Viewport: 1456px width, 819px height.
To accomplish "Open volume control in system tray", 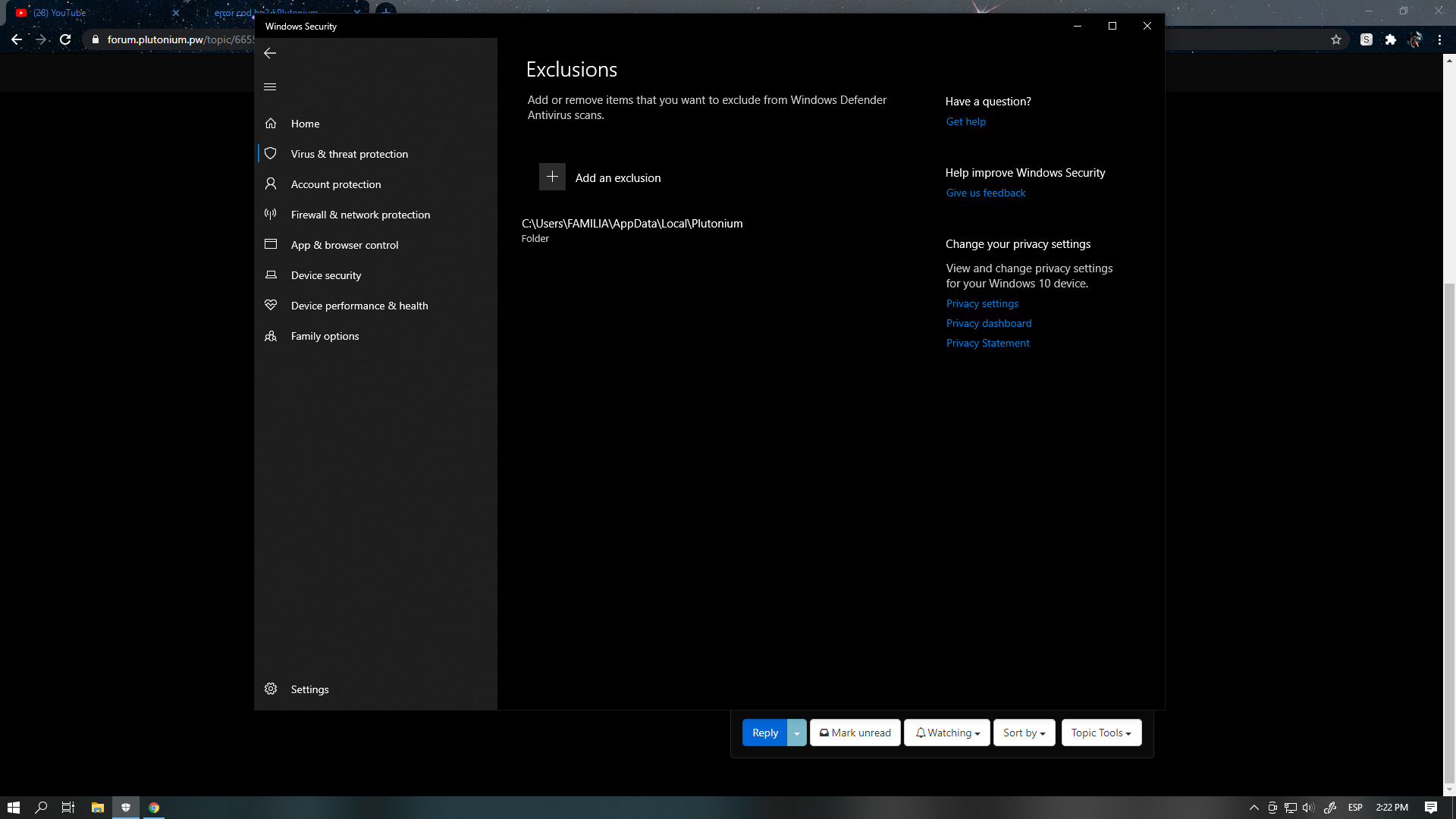I will 1308,808.
